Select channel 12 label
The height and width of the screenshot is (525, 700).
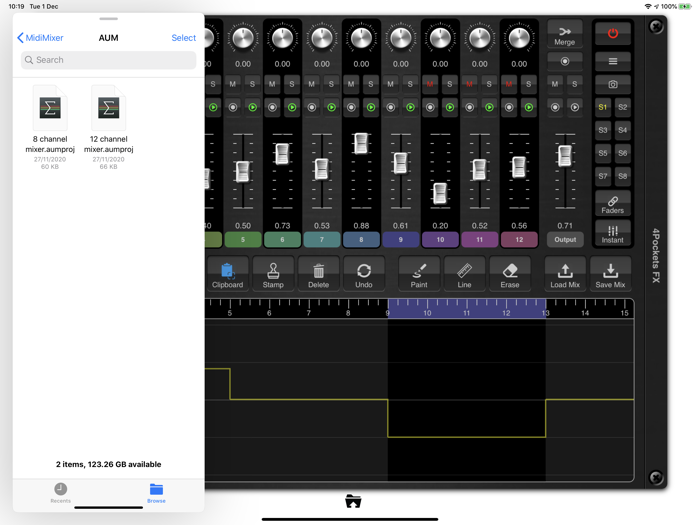pyautogui.click(x=519, y=240)
